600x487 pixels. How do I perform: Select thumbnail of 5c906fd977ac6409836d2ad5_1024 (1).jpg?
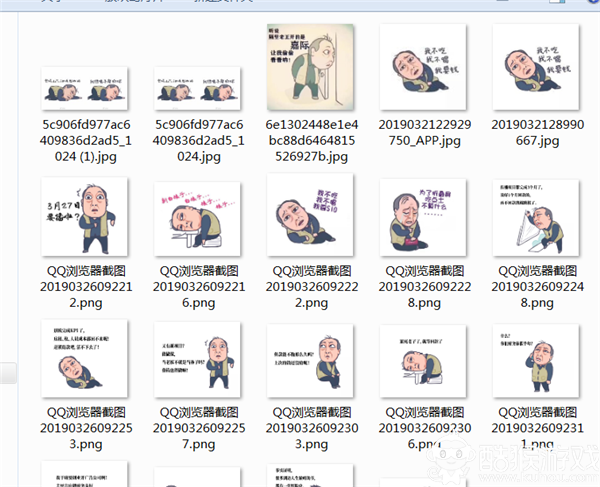coord(84,88)
